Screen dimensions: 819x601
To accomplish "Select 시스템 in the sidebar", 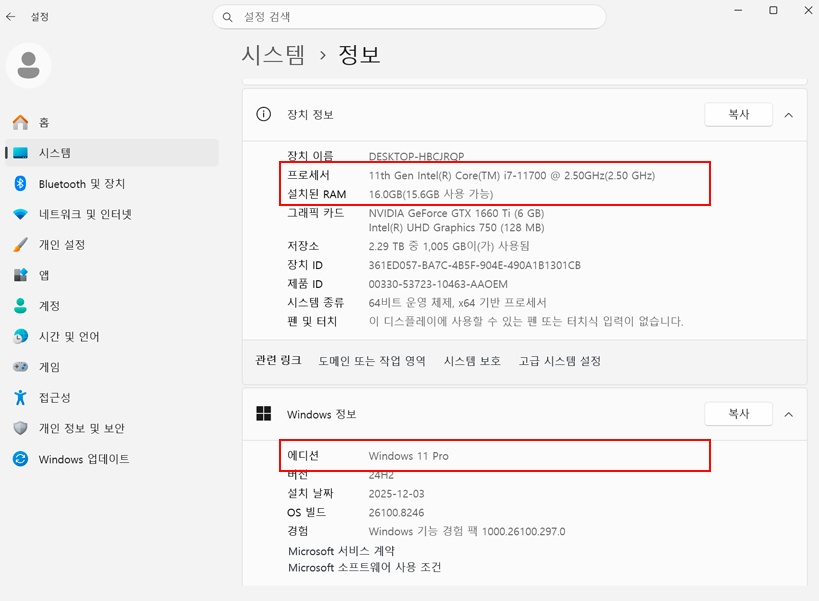I will [111, 153].
